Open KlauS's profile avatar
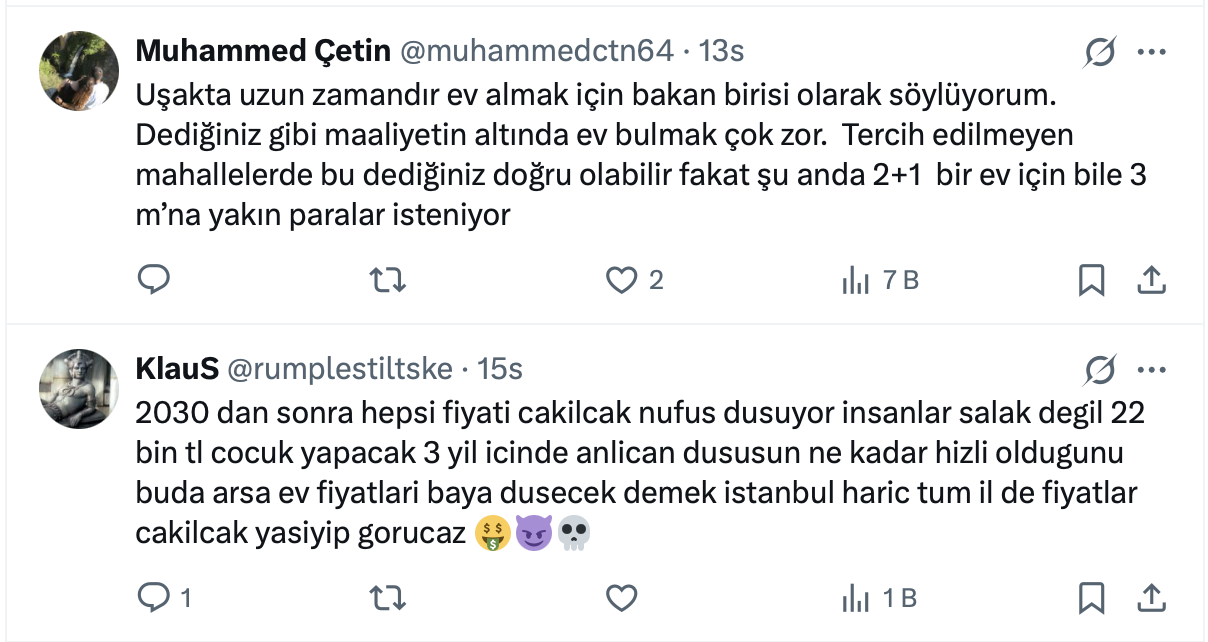Image resolution: width=1208 pixels, height=642 pixels. (79, 389)
